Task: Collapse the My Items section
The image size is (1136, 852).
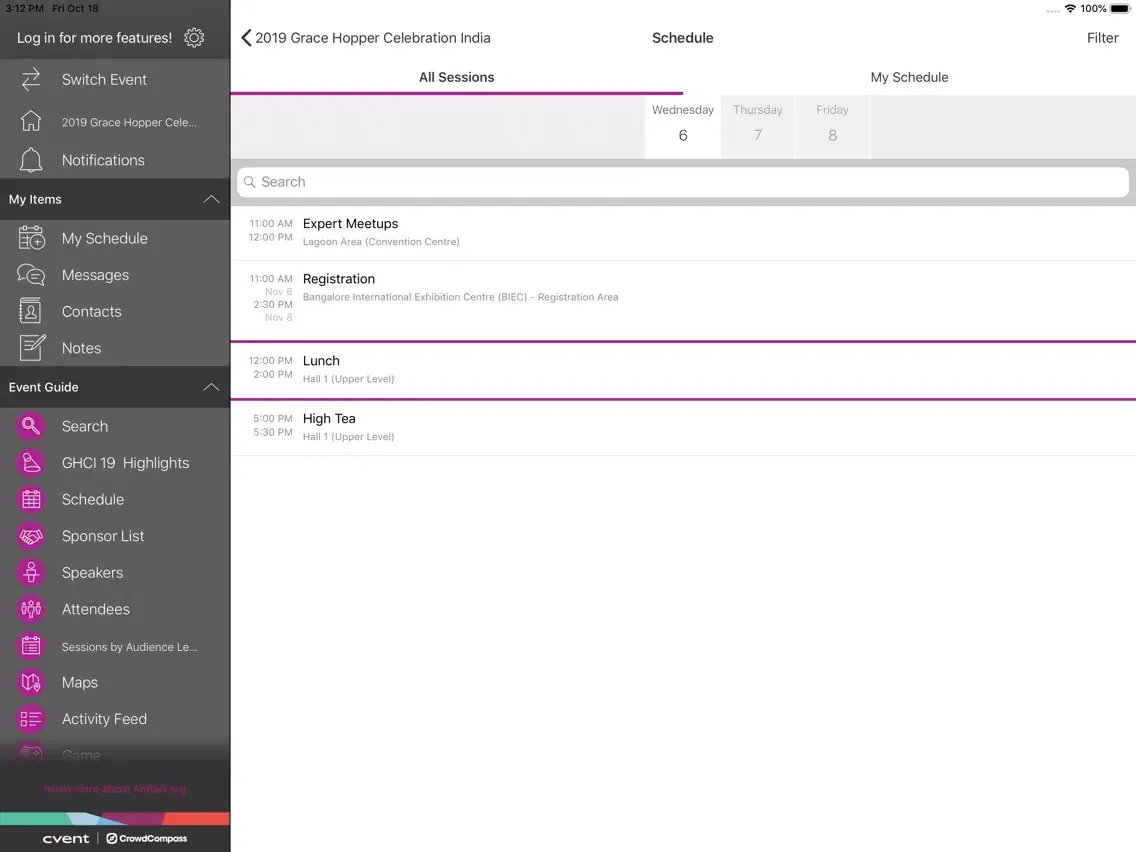Action: click(211, 199)
